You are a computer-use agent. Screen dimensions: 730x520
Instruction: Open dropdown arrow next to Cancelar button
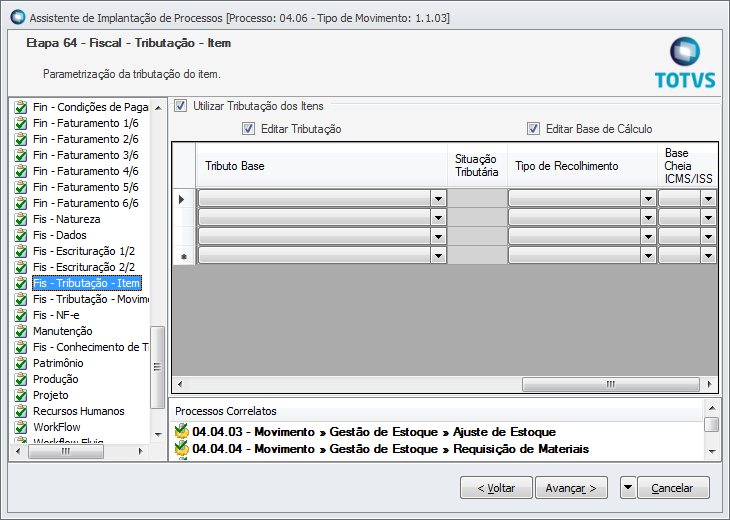(x=628, y=487)
